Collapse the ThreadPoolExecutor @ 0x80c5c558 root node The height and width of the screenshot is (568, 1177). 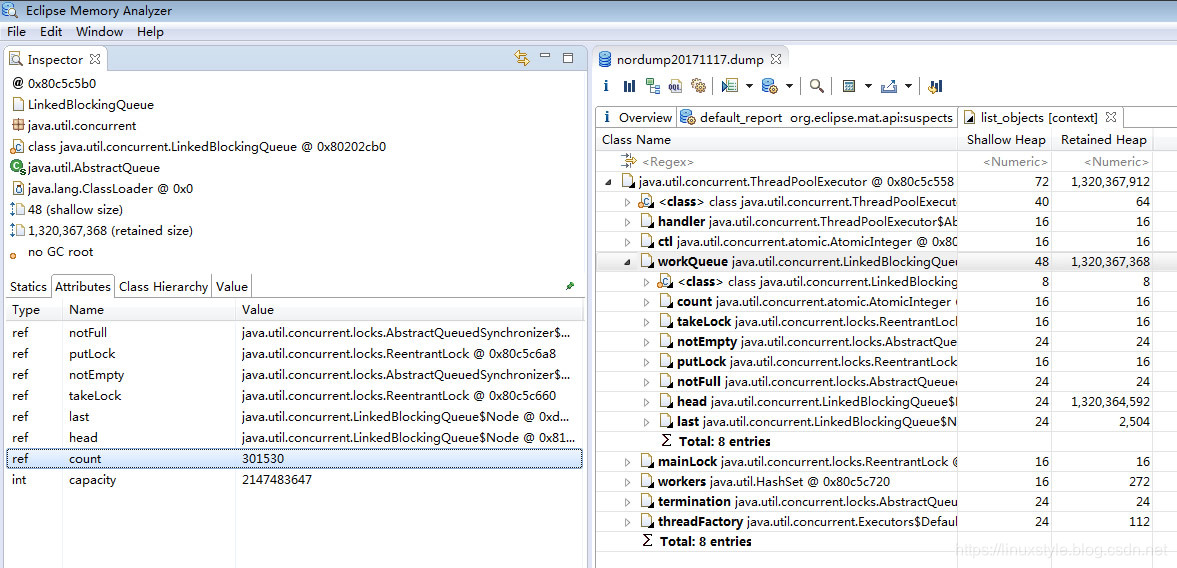608,182
